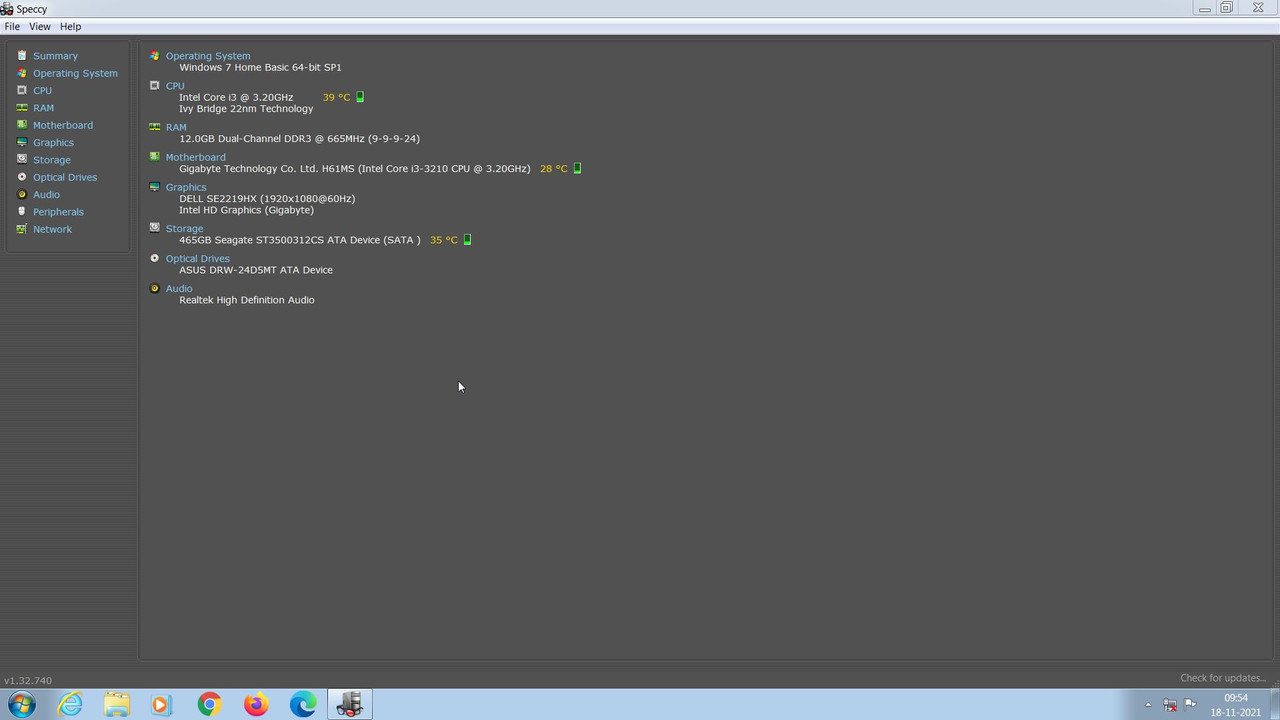Click motherboard temperature indicator next to 28 °C

click(x=577, y=168)
